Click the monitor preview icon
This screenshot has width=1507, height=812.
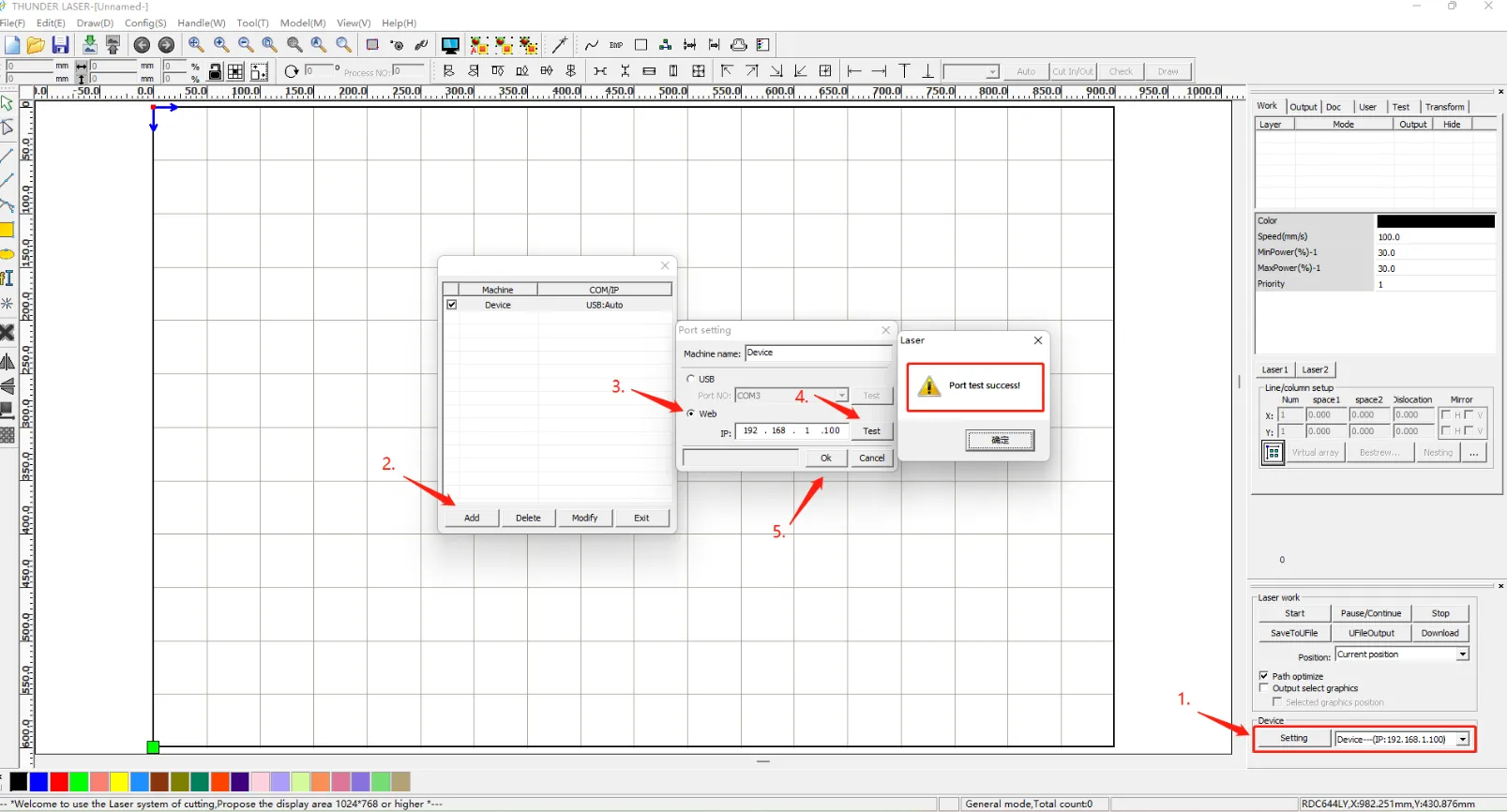tap(450, 45)
